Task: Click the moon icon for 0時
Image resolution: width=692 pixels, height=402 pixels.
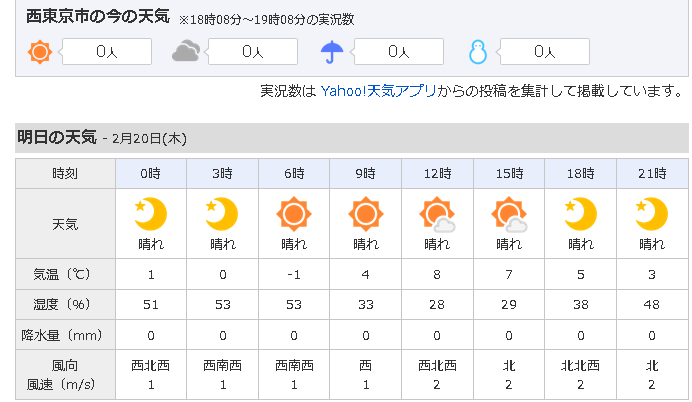Action: [150, 214]
